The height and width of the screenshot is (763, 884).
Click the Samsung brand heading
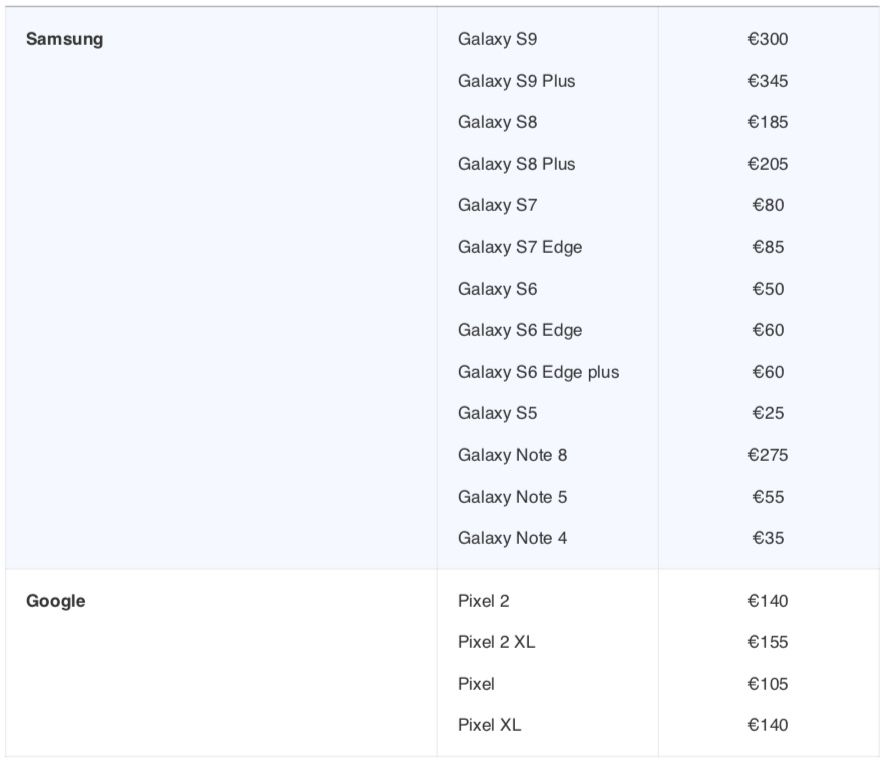pos(64,39)
